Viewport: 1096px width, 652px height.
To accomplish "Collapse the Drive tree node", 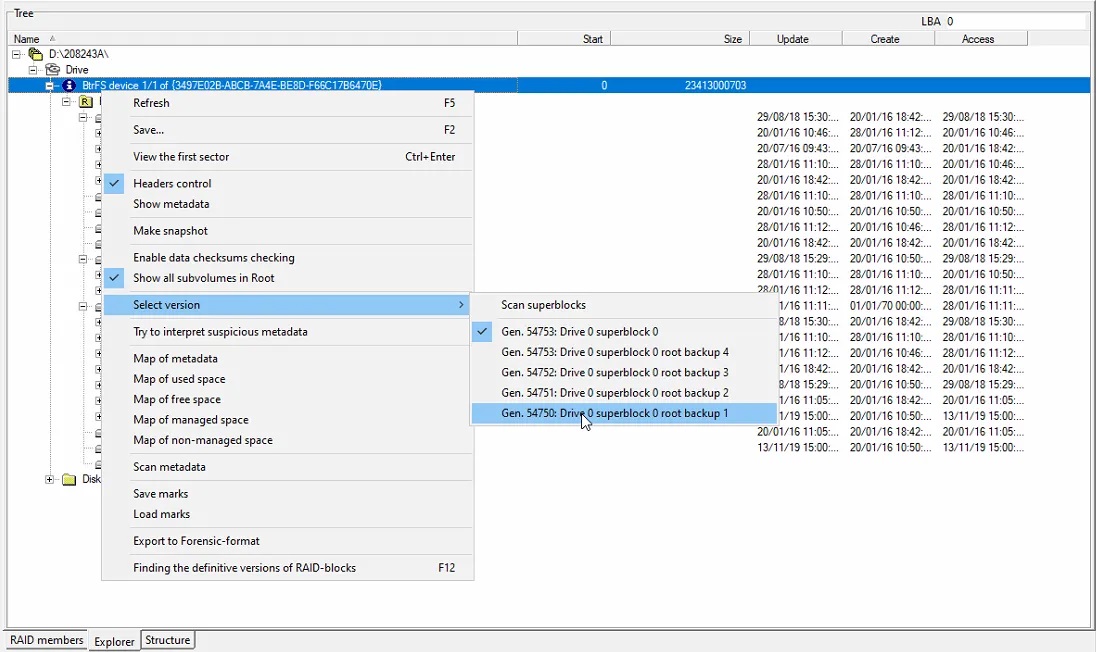I will 33,70.
